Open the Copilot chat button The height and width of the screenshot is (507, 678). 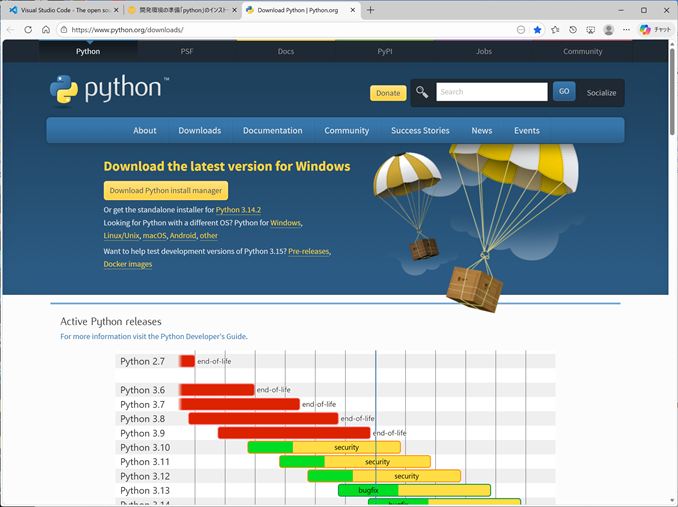click(656, 30)
